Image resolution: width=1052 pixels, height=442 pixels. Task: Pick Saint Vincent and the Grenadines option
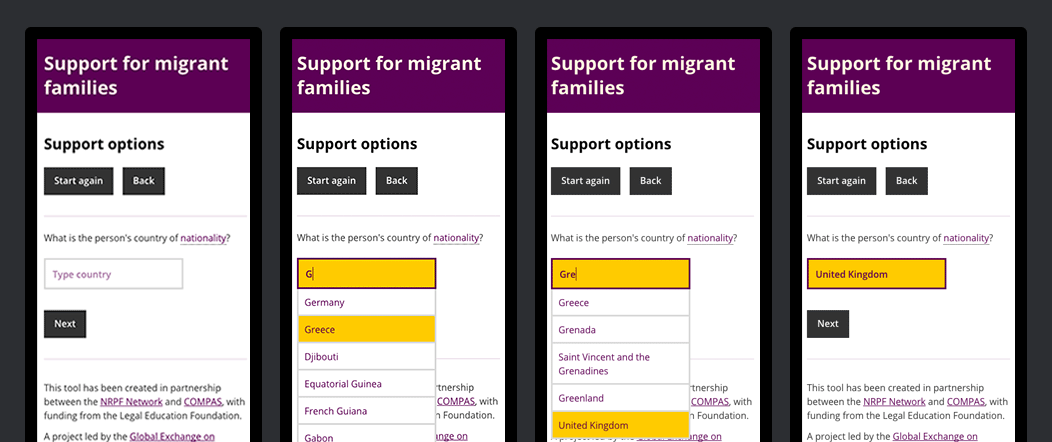pyautogui.click(x=620, y=363)
